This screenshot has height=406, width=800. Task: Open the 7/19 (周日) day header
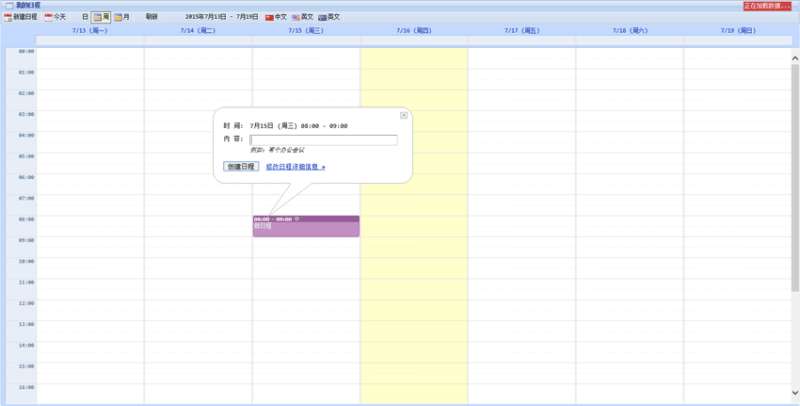click(x=737, y=31)
